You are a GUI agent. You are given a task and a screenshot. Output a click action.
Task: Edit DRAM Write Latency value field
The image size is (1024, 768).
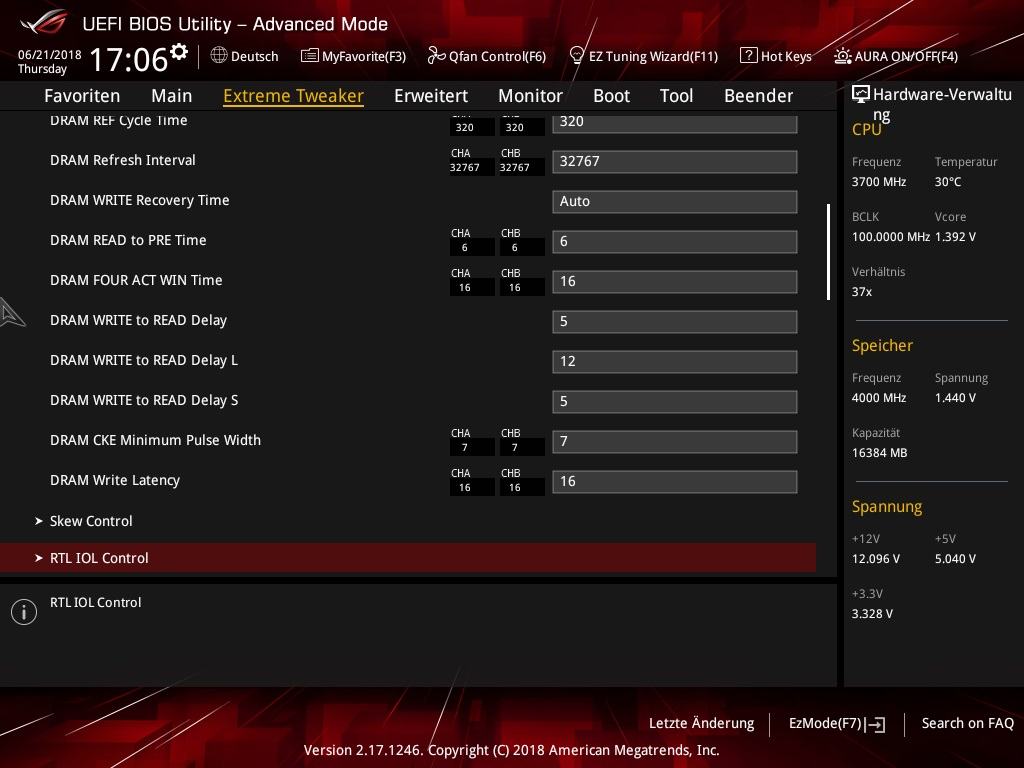[675, 481]
